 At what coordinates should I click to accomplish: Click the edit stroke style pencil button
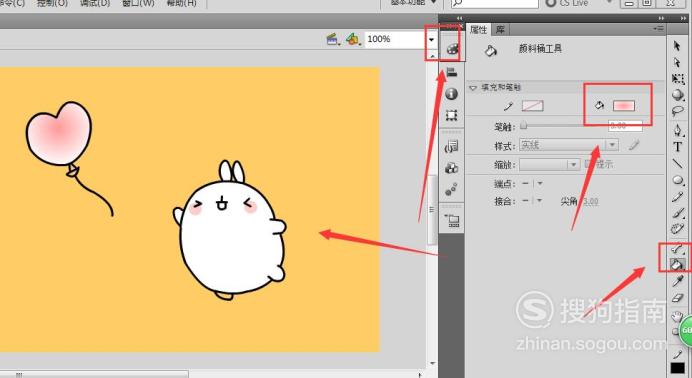(634, 145)
